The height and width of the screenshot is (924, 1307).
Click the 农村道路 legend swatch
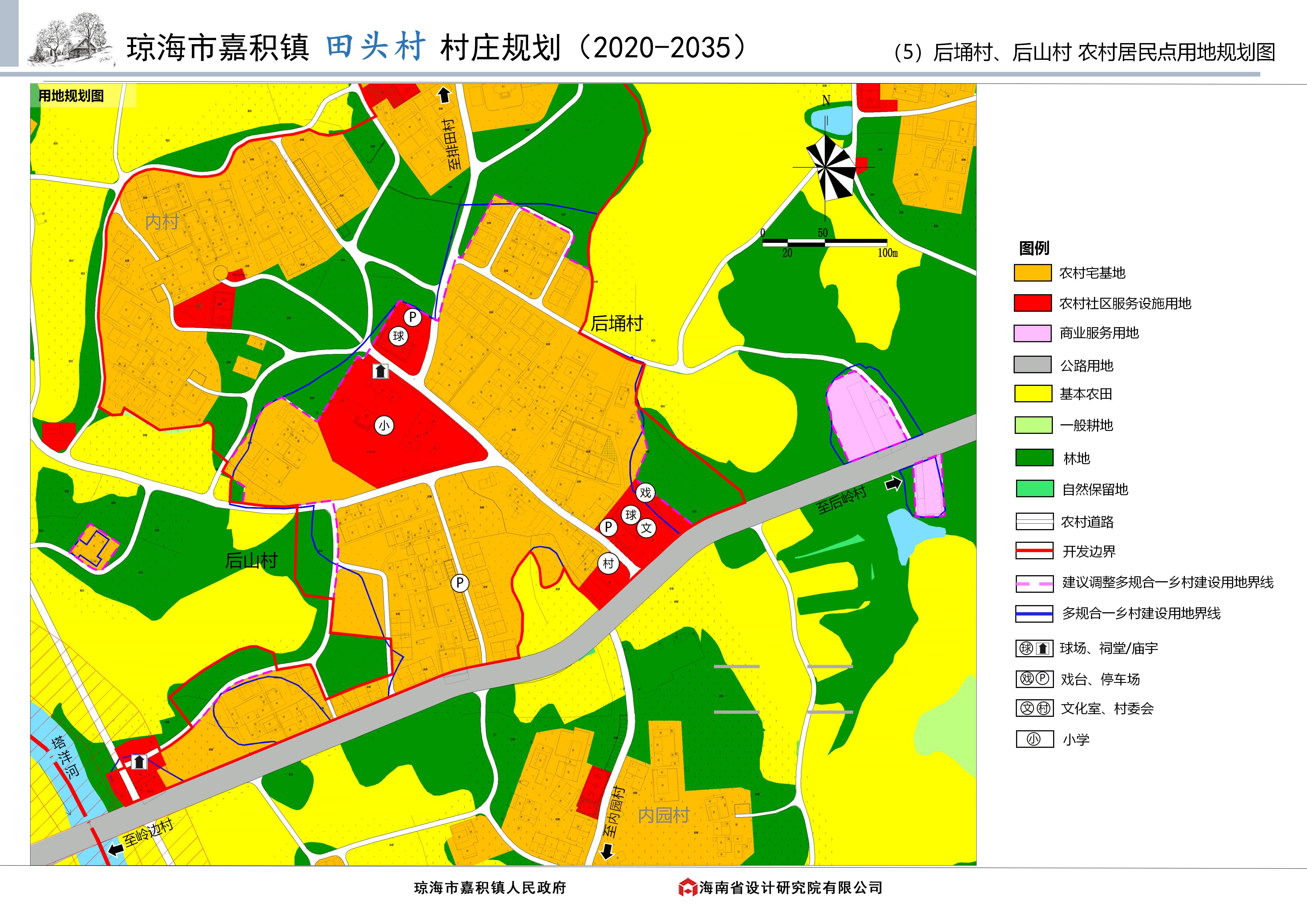(x=1034, y=521)
